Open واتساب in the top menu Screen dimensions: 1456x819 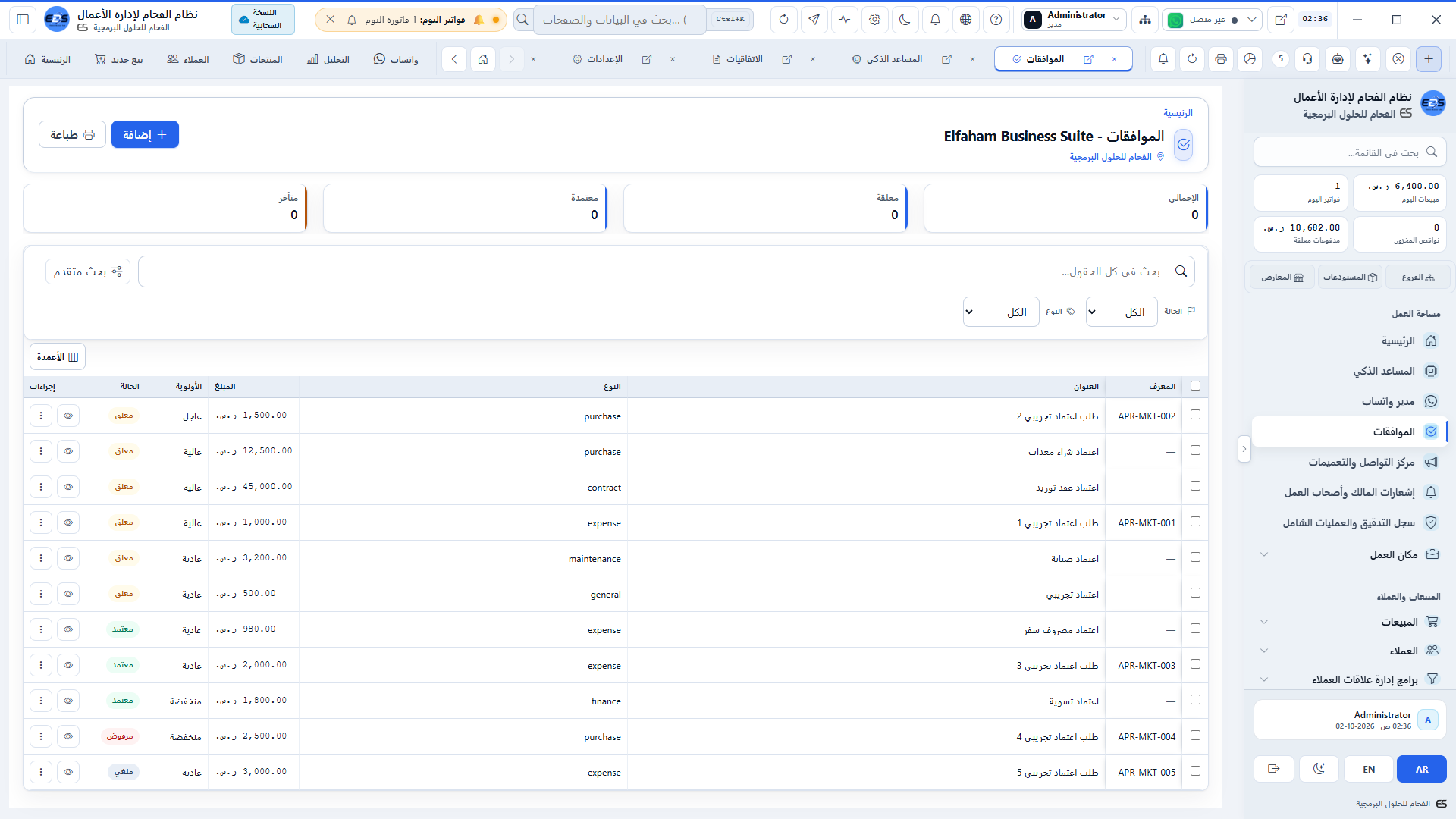coord(396,59)
